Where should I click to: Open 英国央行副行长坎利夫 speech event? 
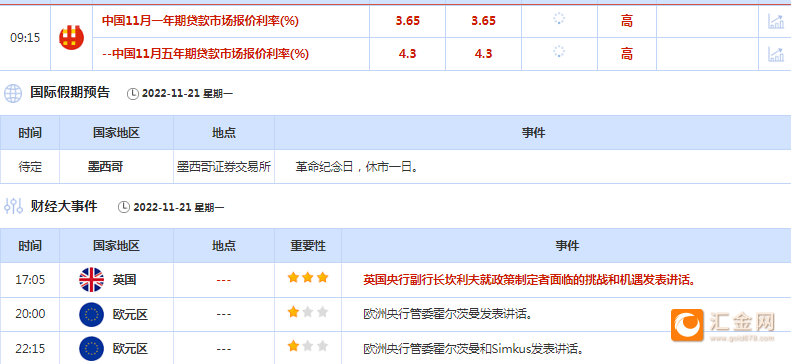click(x=529, y=280)
